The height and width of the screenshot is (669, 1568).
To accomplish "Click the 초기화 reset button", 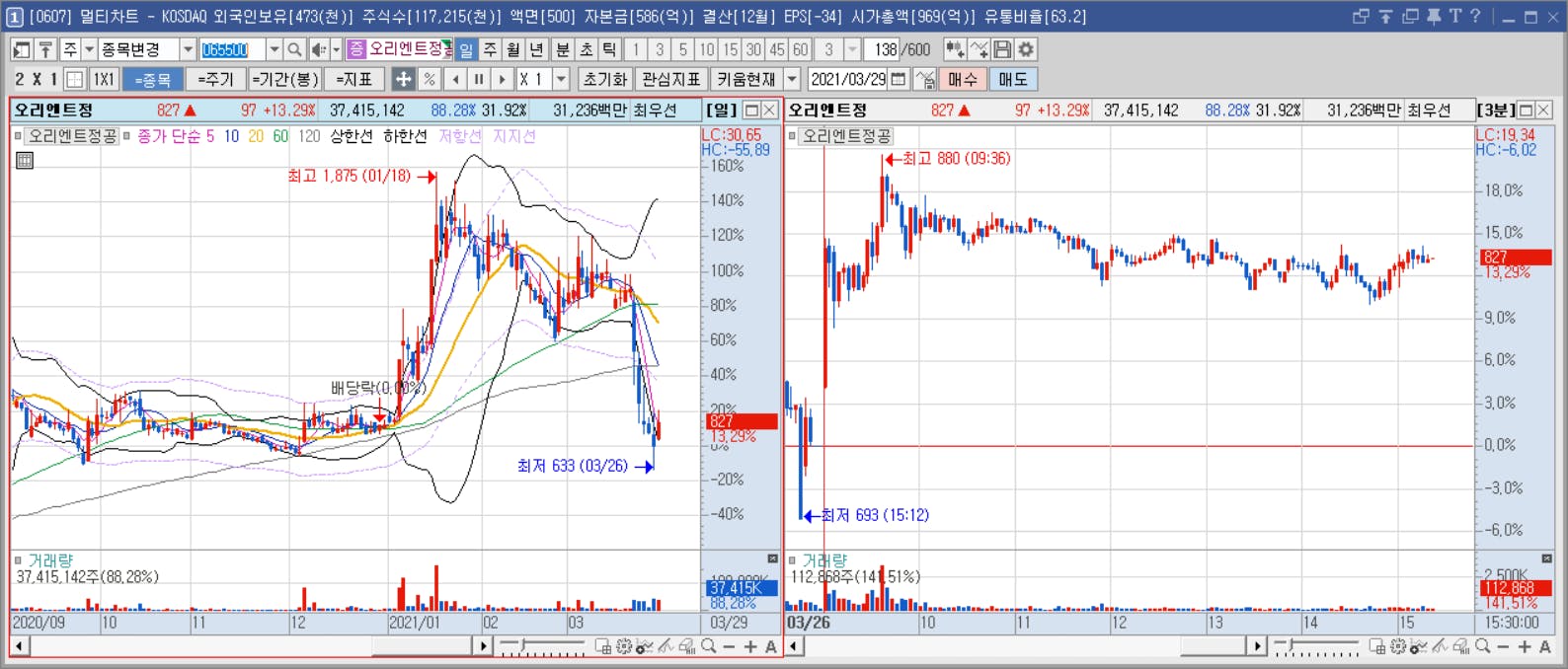I will [604, 79].
